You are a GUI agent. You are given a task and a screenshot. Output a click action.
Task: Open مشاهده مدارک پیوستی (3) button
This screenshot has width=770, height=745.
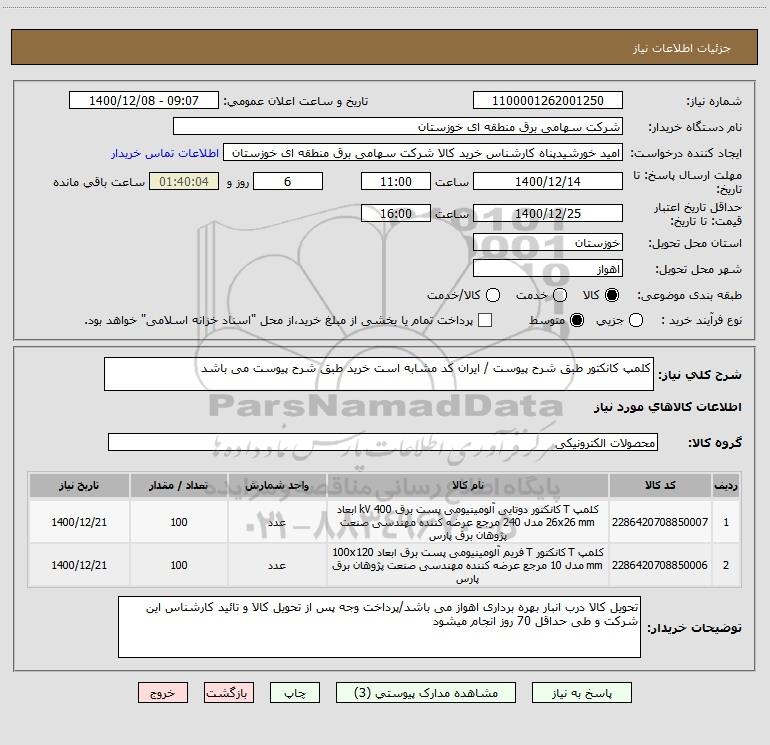point(426,693)
